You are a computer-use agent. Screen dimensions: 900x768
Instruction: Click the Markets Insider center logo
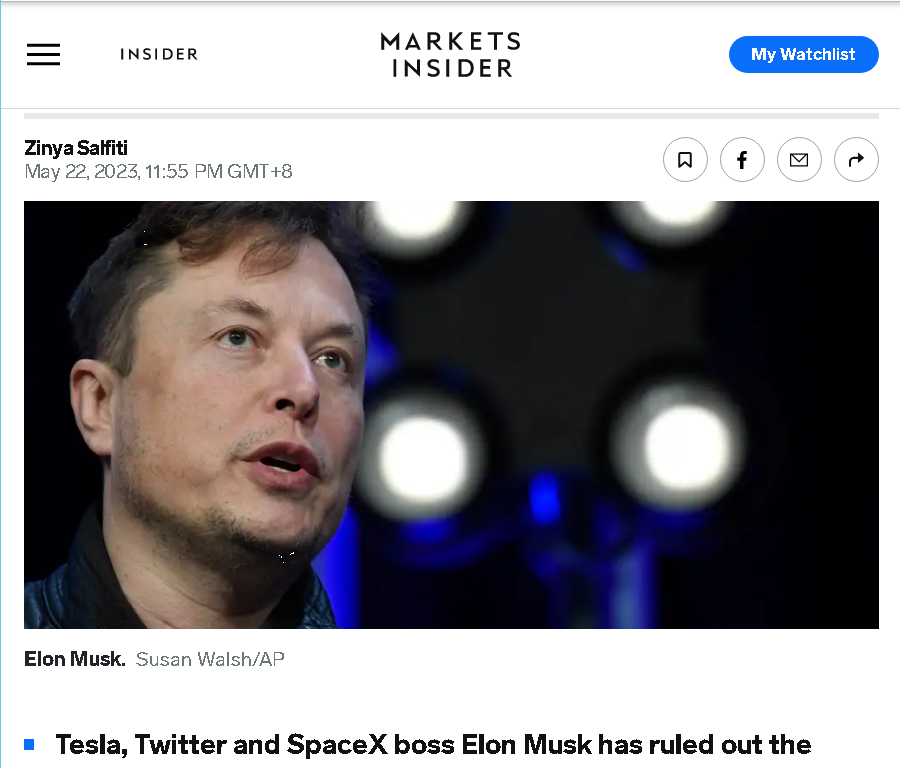coord(451,55)
